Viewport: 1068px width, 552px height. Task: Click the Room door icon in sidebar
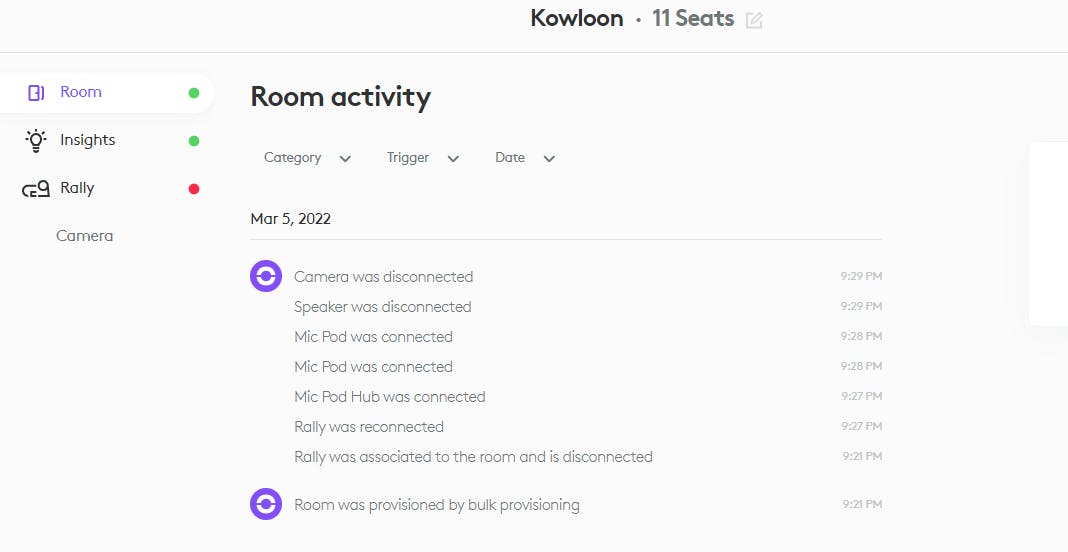[x=36, y=93]
